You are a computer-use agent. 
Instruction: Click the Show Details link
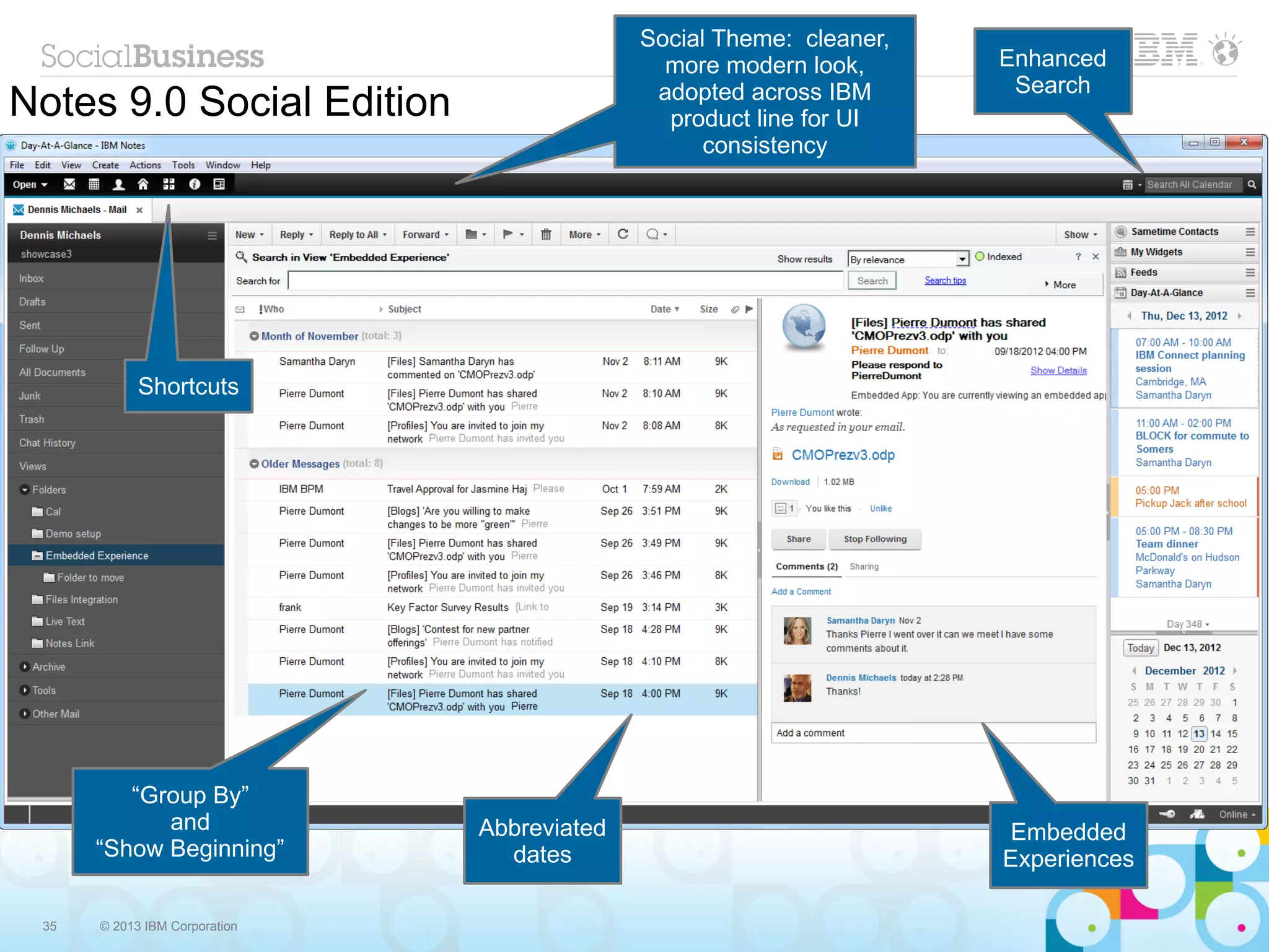pos(1058,370)
